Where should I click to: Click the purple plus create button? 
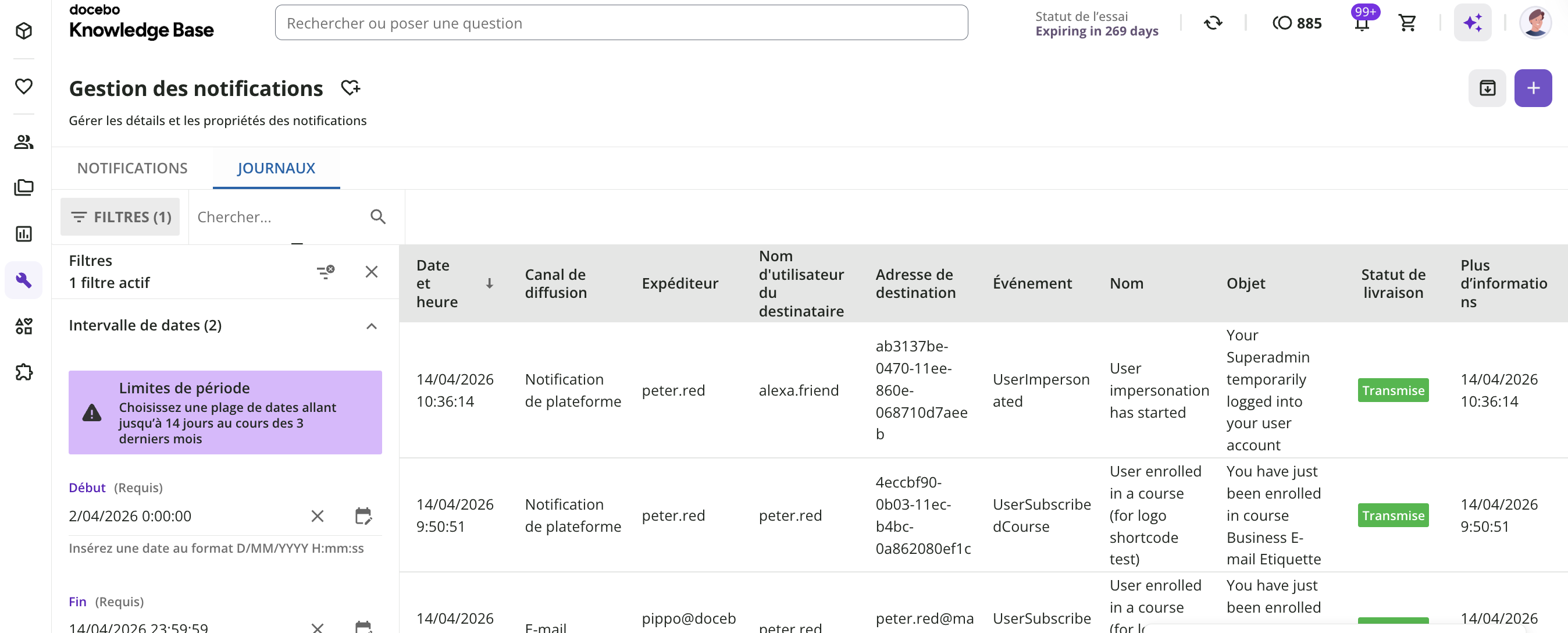(x=1533, y=88)
